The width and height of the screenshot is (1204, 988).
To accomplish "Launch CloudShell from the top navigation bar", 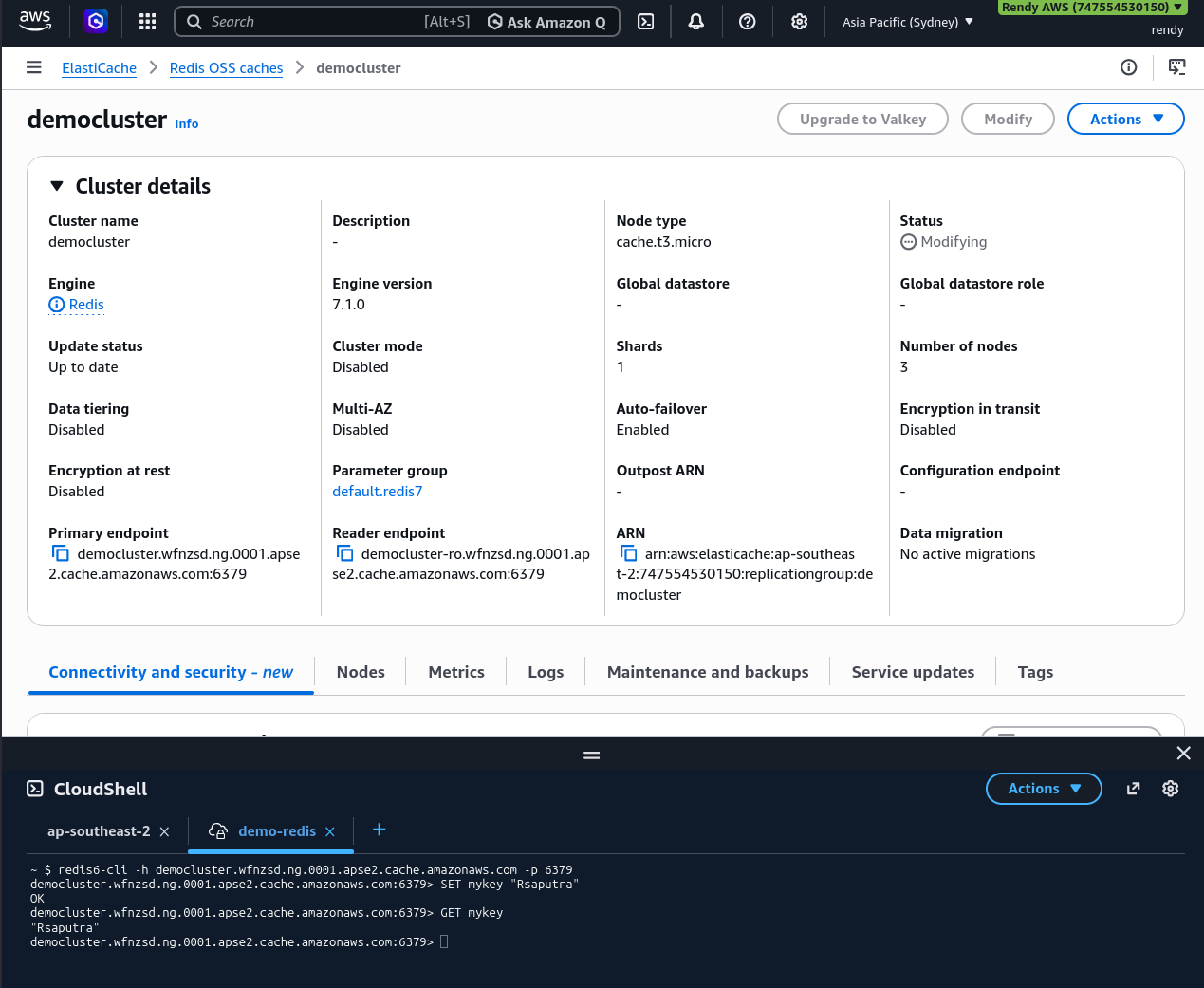I will 646,21.
